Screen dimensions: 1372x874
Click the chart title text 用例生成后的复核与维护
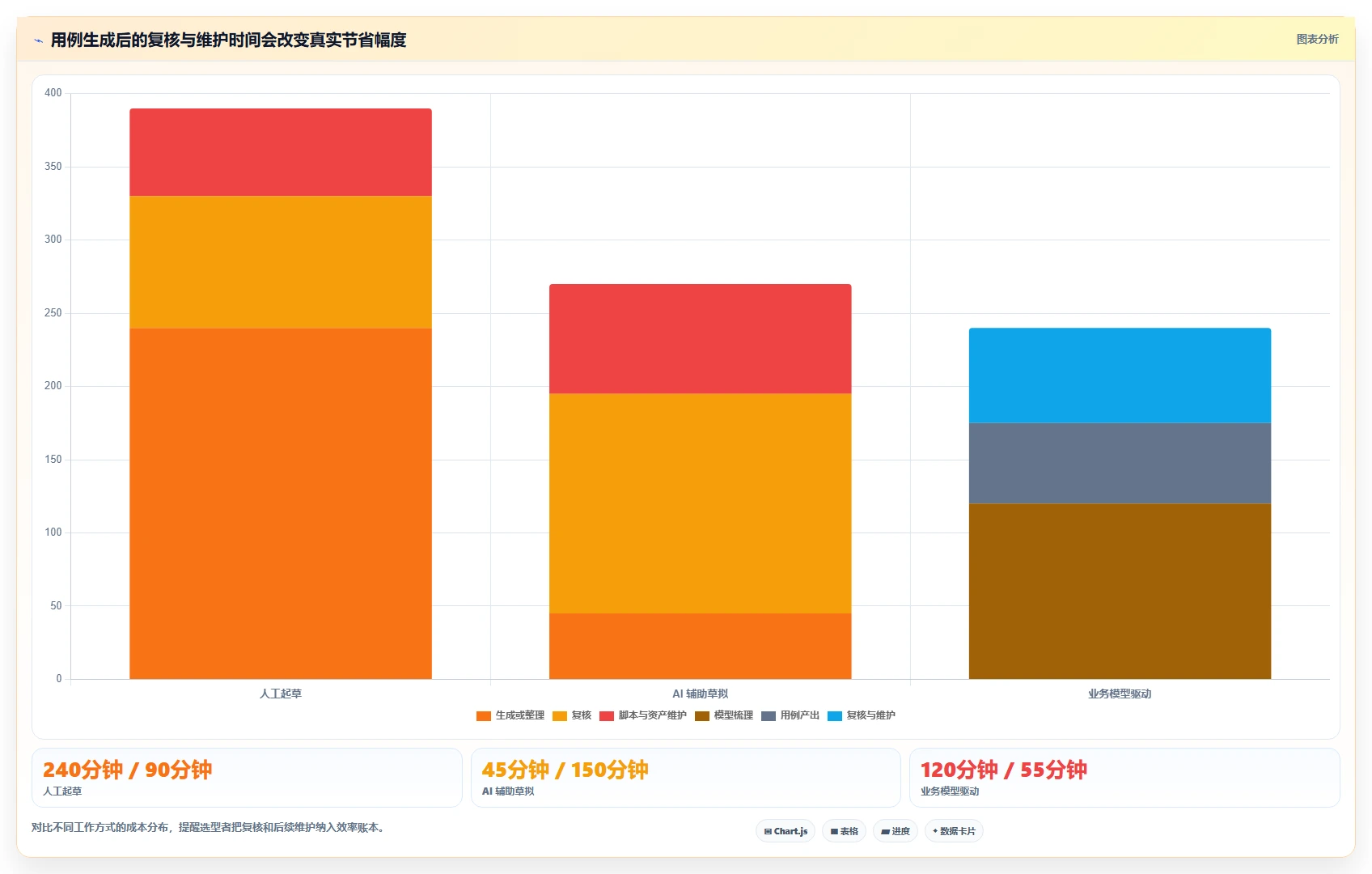[x=139, y=40]
